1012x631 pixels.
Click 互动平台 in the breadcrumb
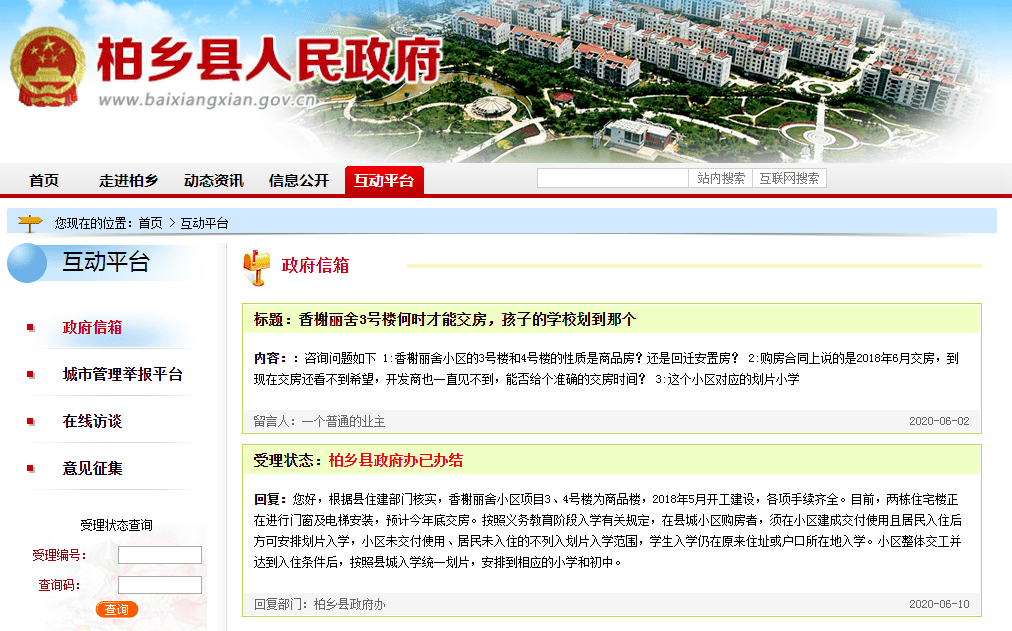(x=204, y=223)
